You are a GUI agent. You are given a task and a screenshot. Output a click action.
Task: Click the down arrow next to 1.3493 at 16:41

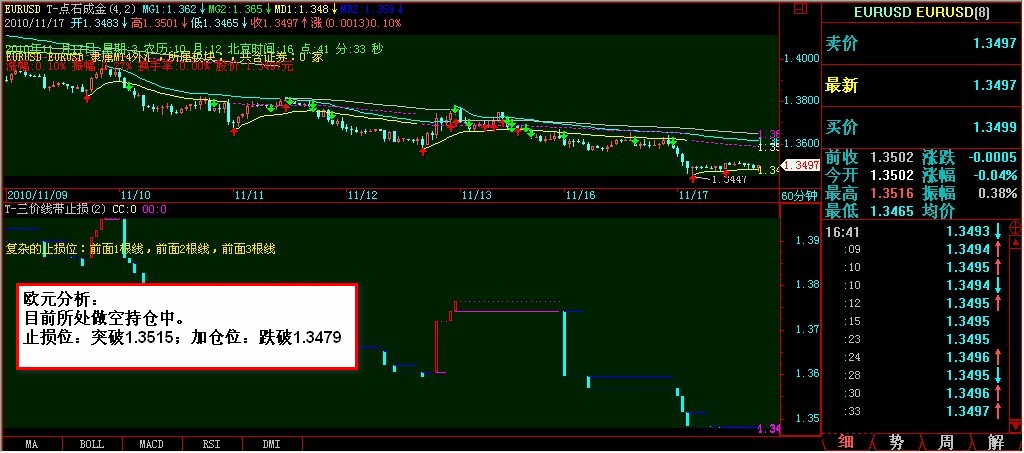999,231
